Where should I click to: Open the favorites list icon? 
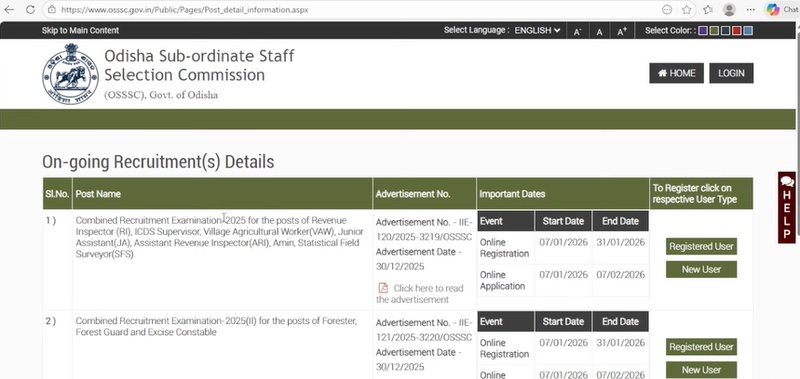click(x=708, y=10)
